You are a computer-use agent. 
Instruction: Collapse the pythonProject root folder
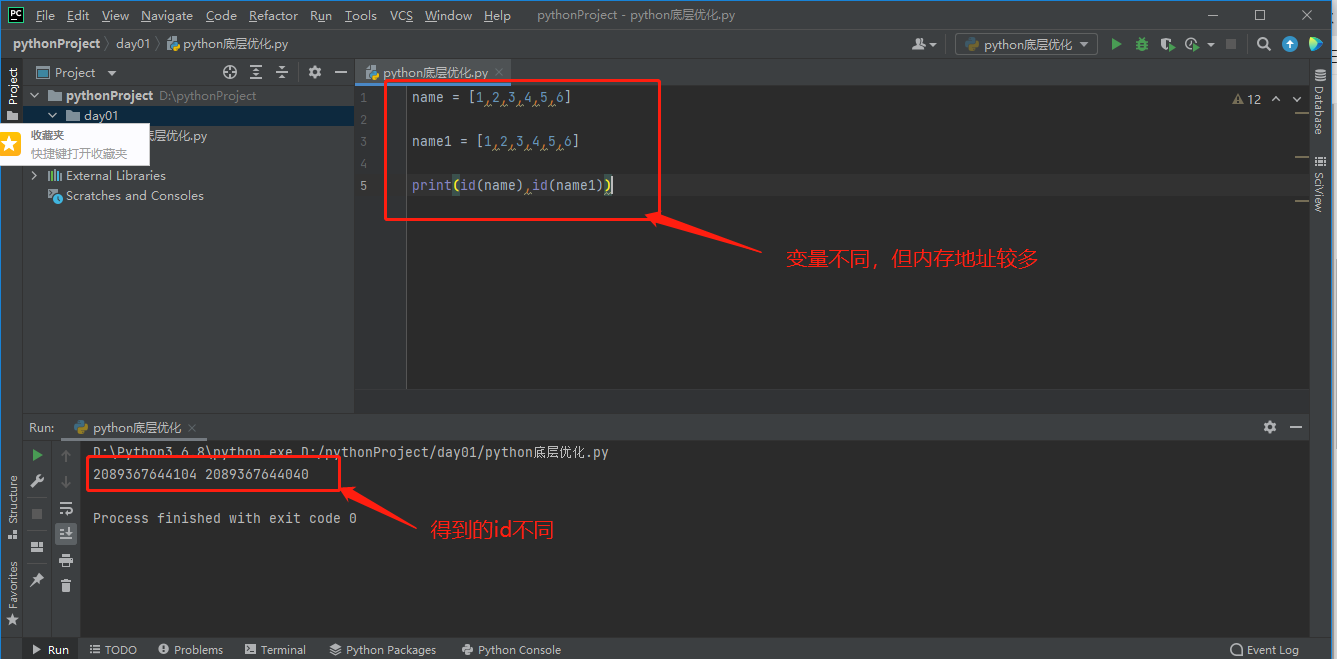pos(35,96)
